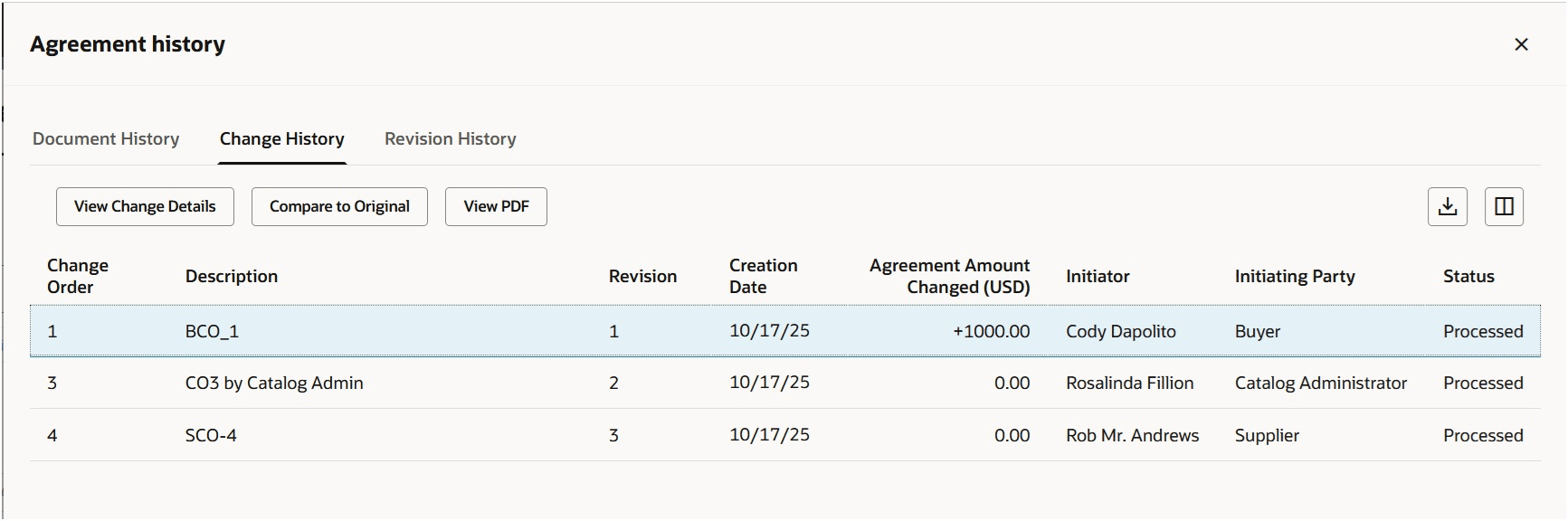Select the Change History tab

(281, 138)
